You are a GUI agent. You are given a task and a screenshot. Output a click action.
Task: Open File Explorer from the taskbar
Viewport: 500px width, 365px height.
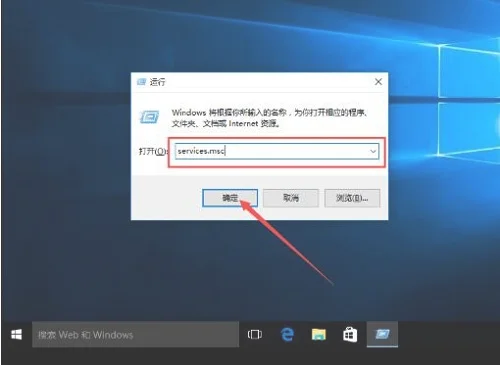[319, 334]
